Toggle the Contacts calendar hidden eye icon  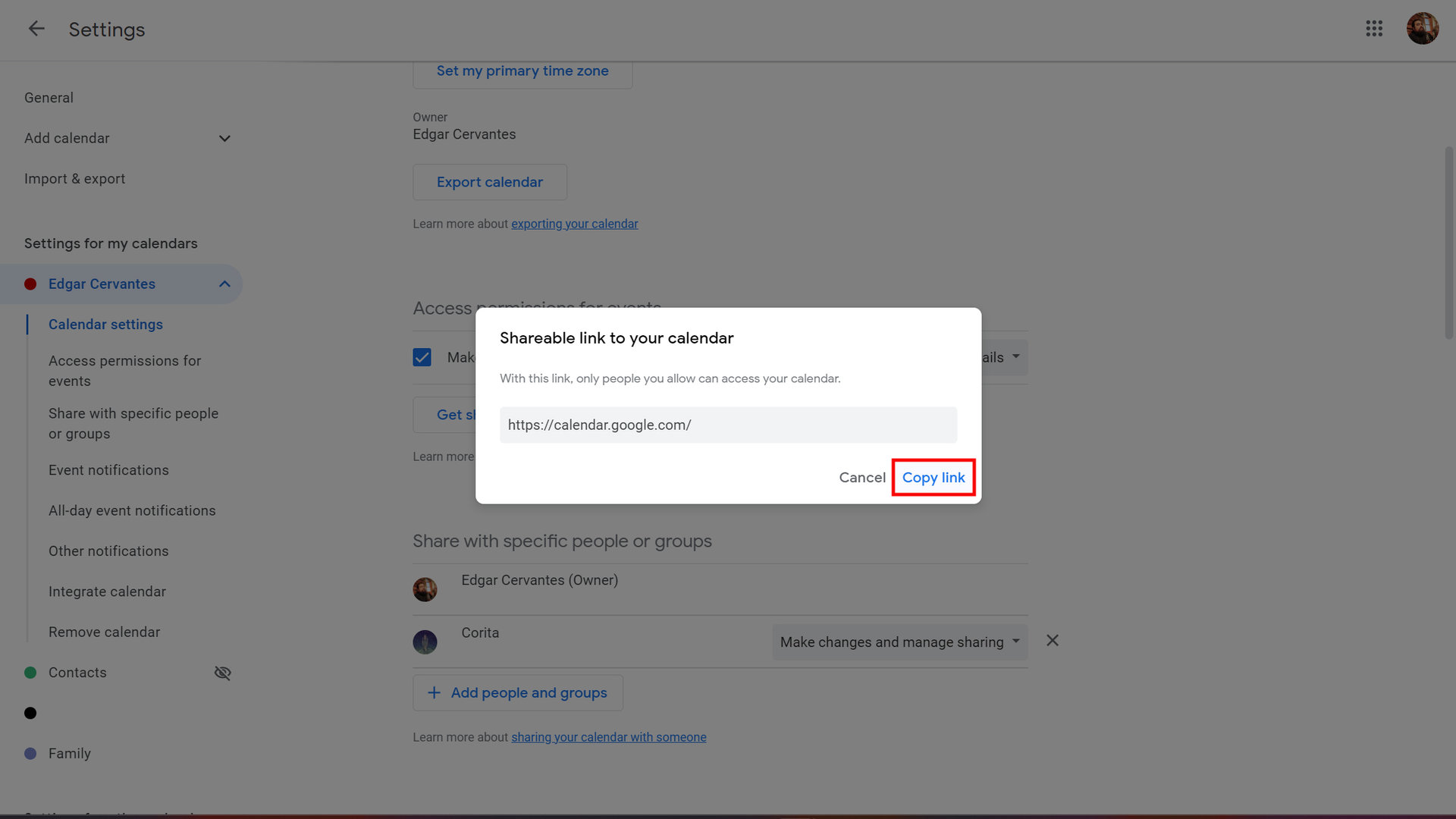[x=222, y=673]
